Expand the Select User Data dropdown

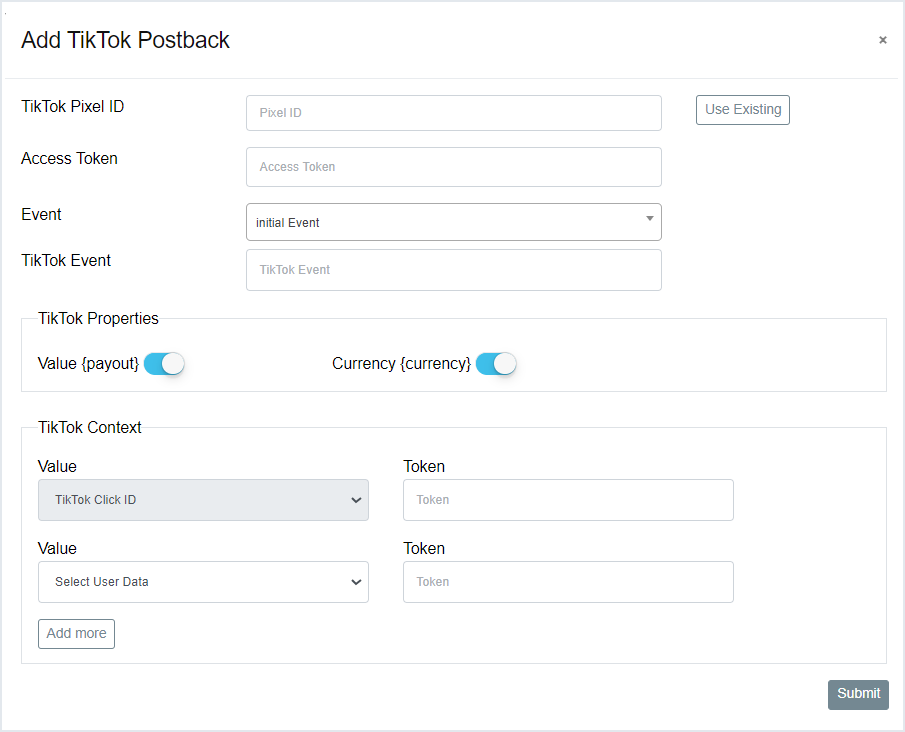tap(190, 582)
